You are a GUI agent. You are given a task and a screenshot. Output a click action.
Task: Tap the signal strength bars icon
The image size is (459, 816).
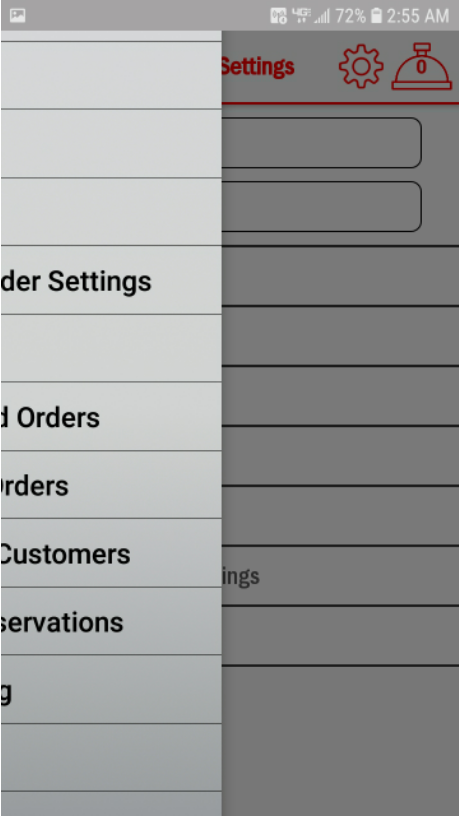[x=322, y=16]
